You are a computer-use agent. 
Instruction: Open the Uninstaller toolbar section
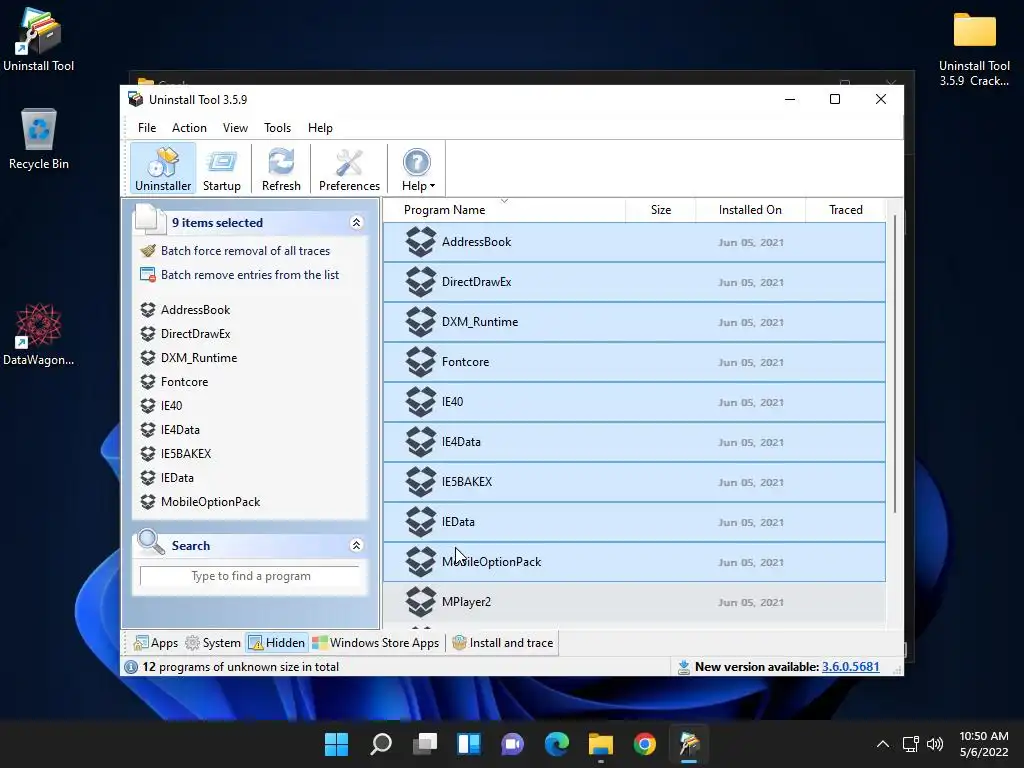tap(163, 169)
